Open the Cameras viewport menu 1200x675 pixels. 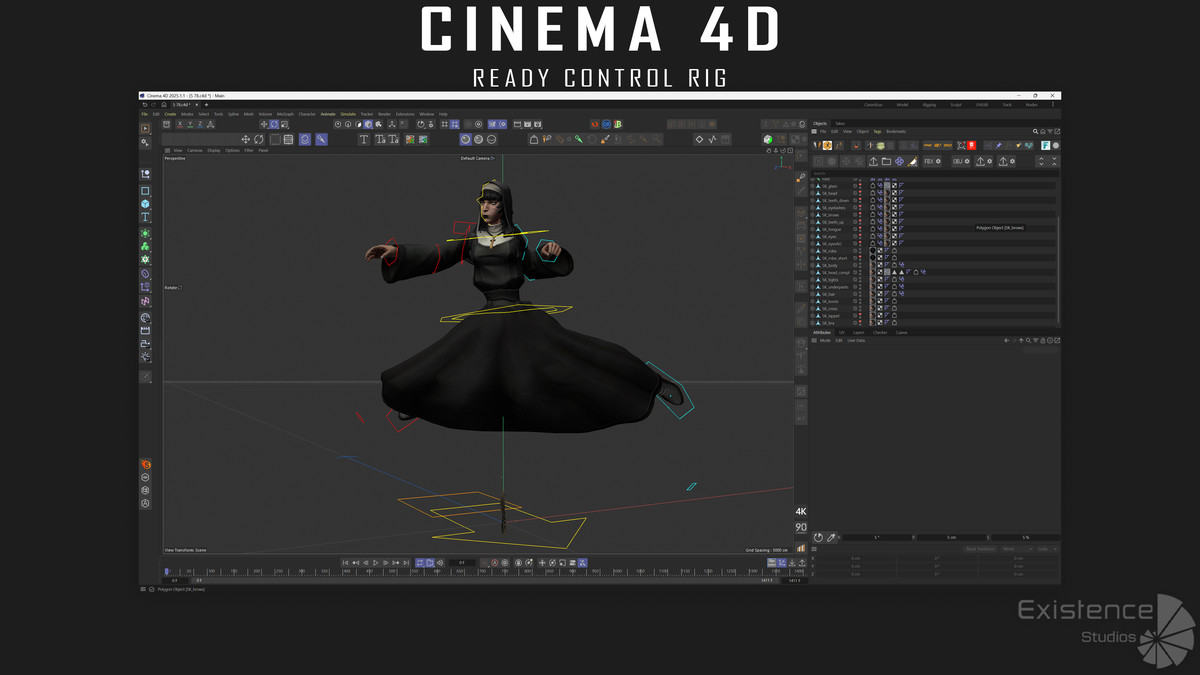coord(194,150)
